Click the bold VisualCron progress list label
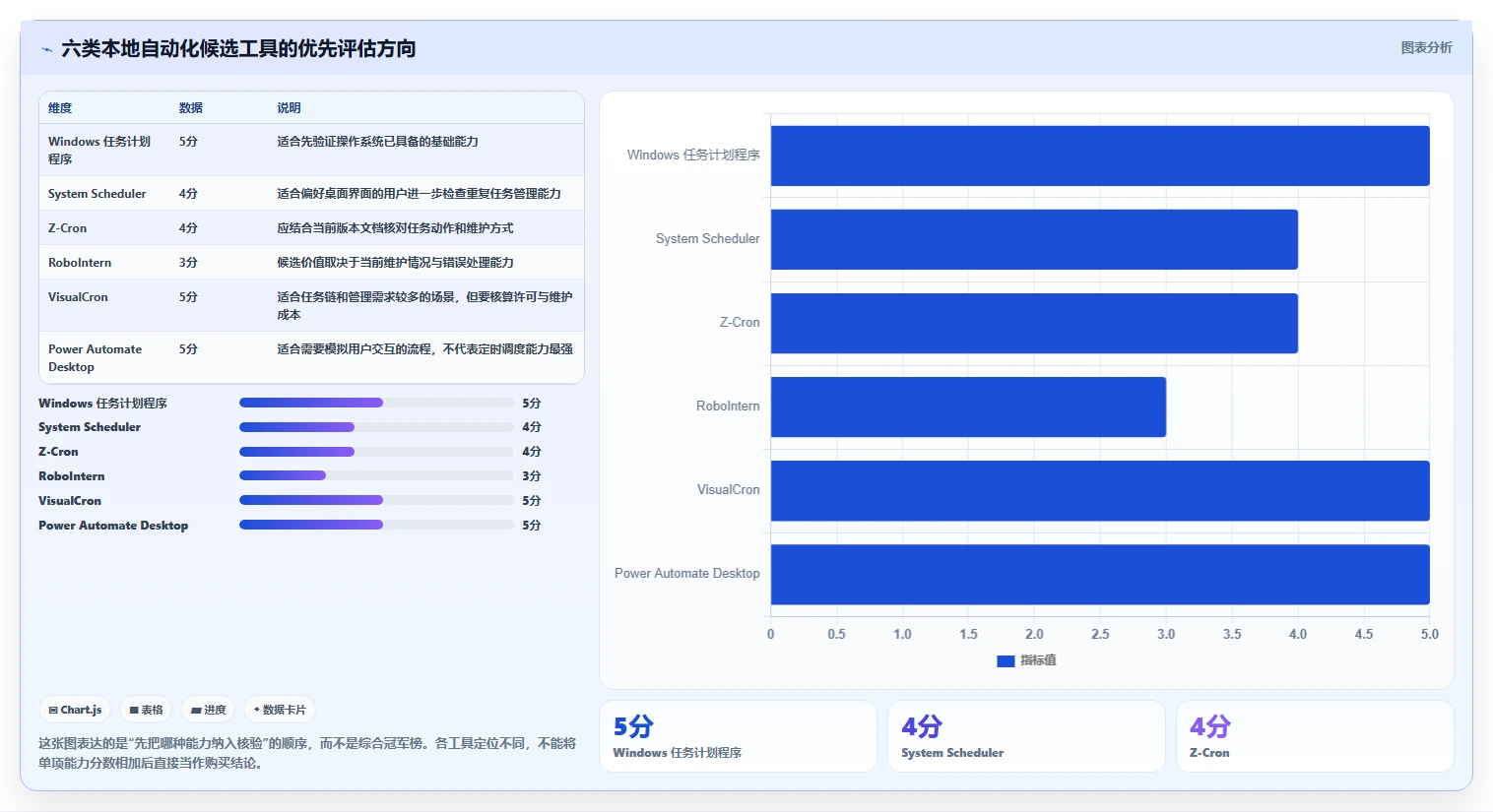Viewport: 1493px width, 812px height. click(70, 501)
